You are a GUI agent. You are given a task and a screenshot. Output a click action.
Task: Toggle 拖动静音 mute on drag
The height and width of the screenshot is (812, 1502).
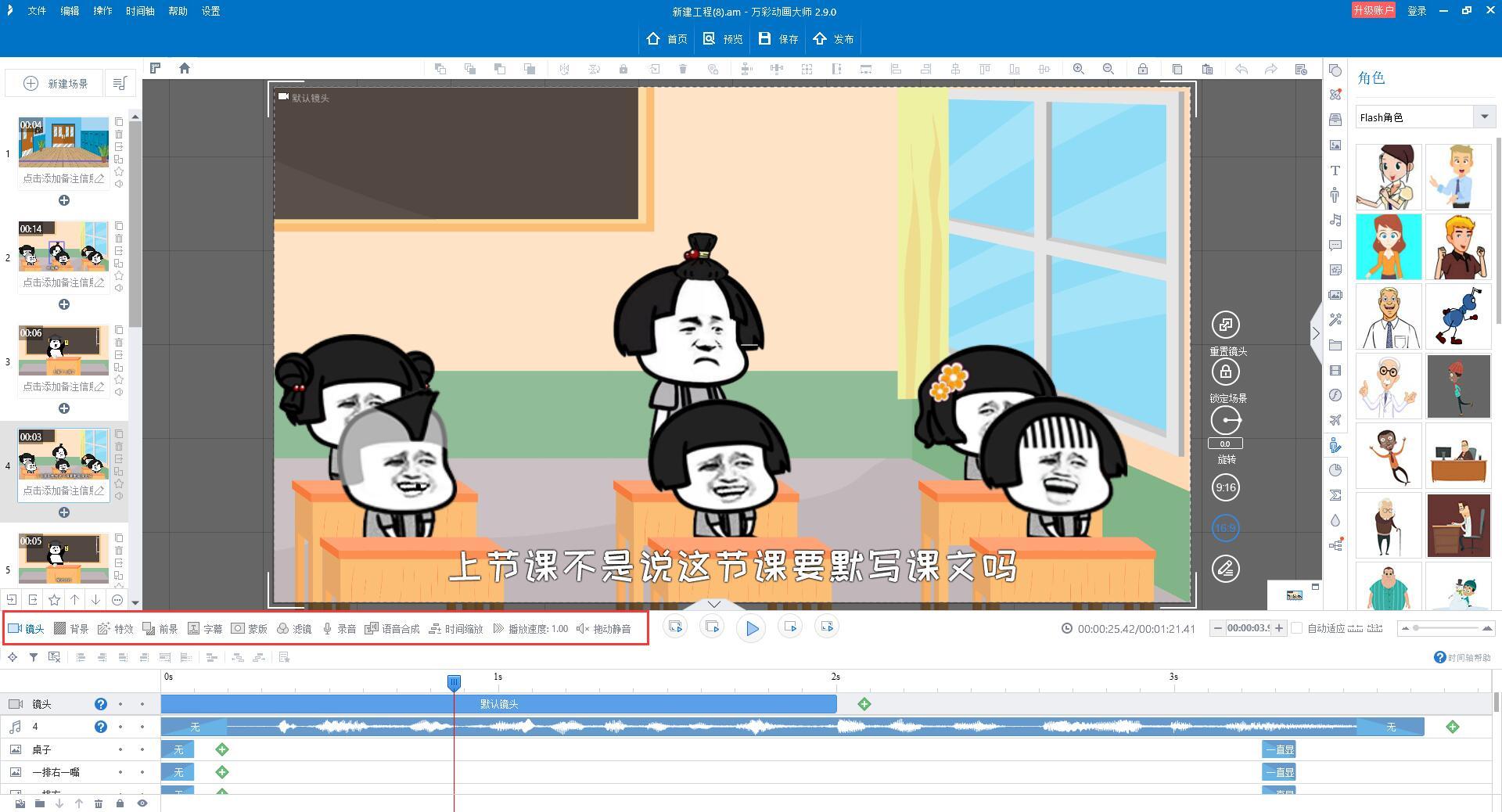[x=603, y=629]
